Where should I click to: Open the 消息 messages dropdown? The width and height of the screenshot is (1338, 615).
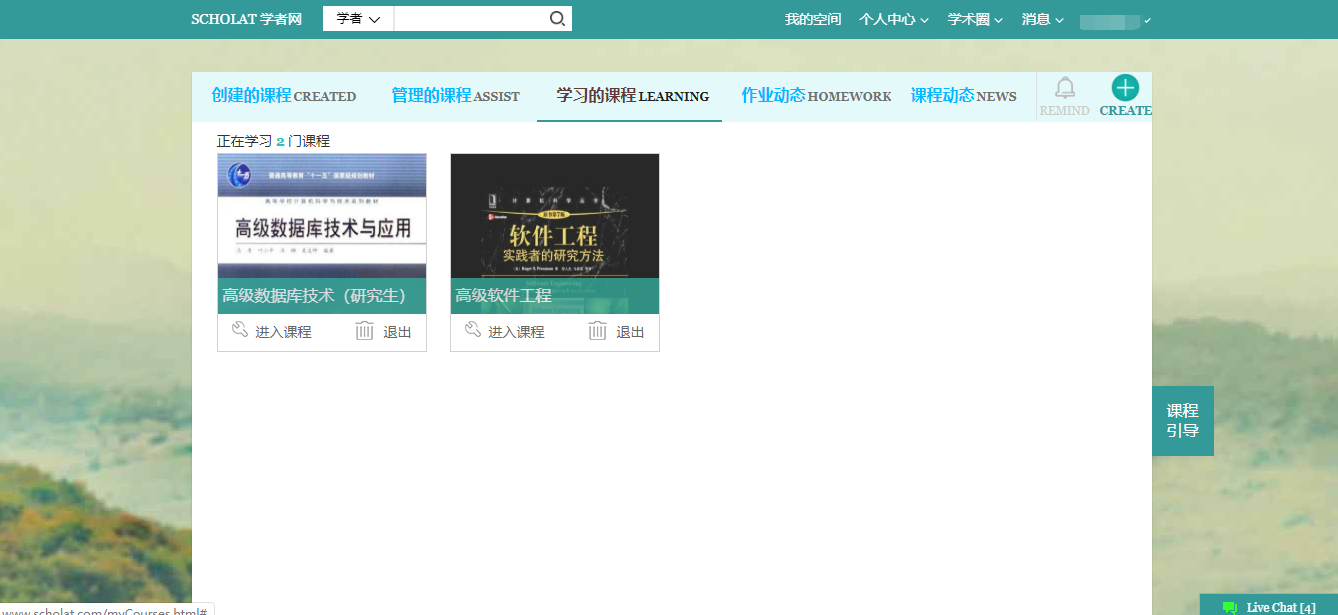click(x=1042, y=19)
